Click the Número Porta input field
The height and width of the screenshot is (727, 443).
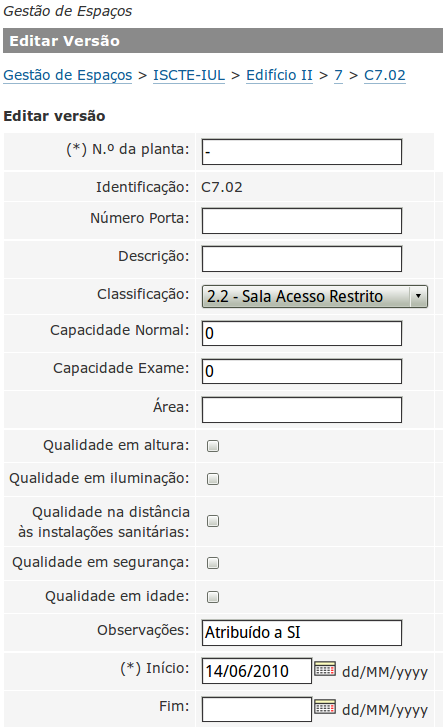pyautogui.click(x=302, y=221)
